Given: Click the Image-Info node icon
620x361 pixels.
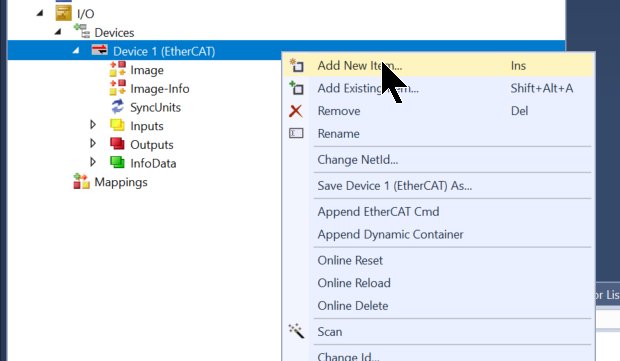Looking at the screenshot, I should click(x=117, y=88).
